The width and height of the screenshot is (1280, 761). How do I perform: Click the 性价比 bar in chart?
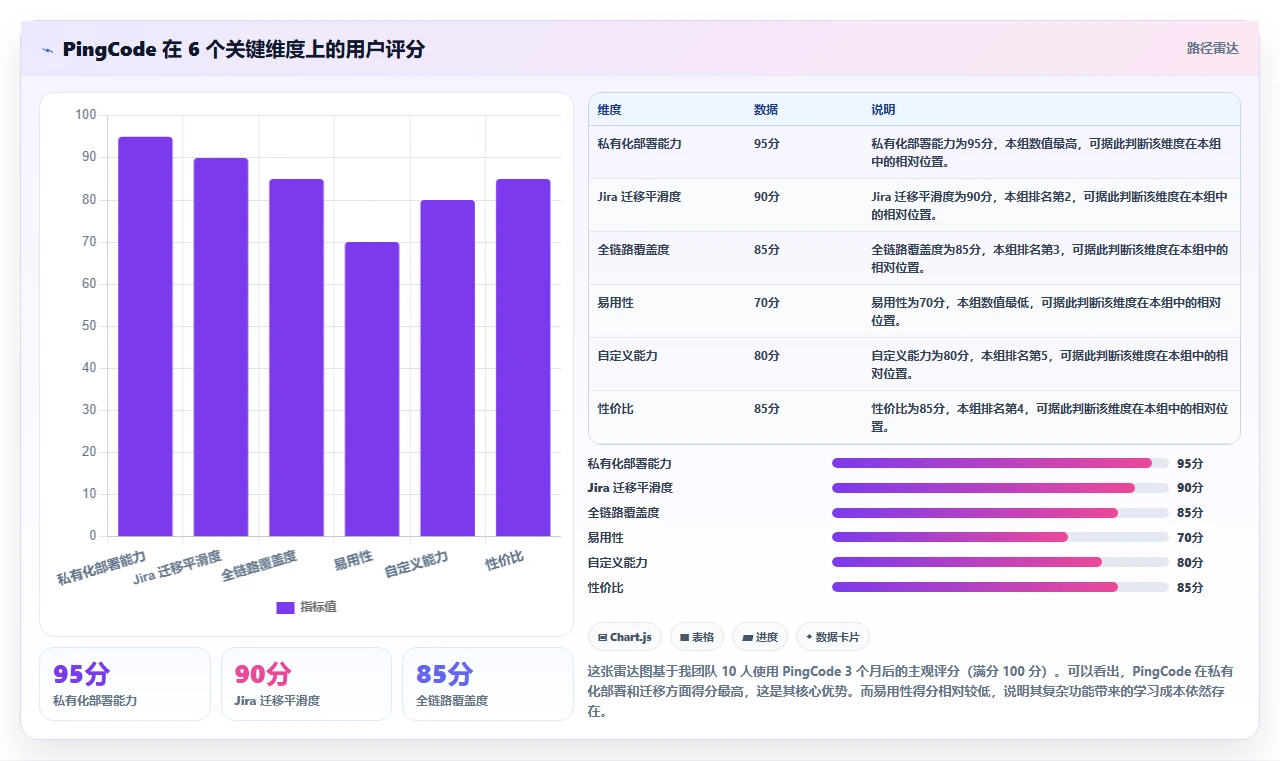tap(523, 357)
